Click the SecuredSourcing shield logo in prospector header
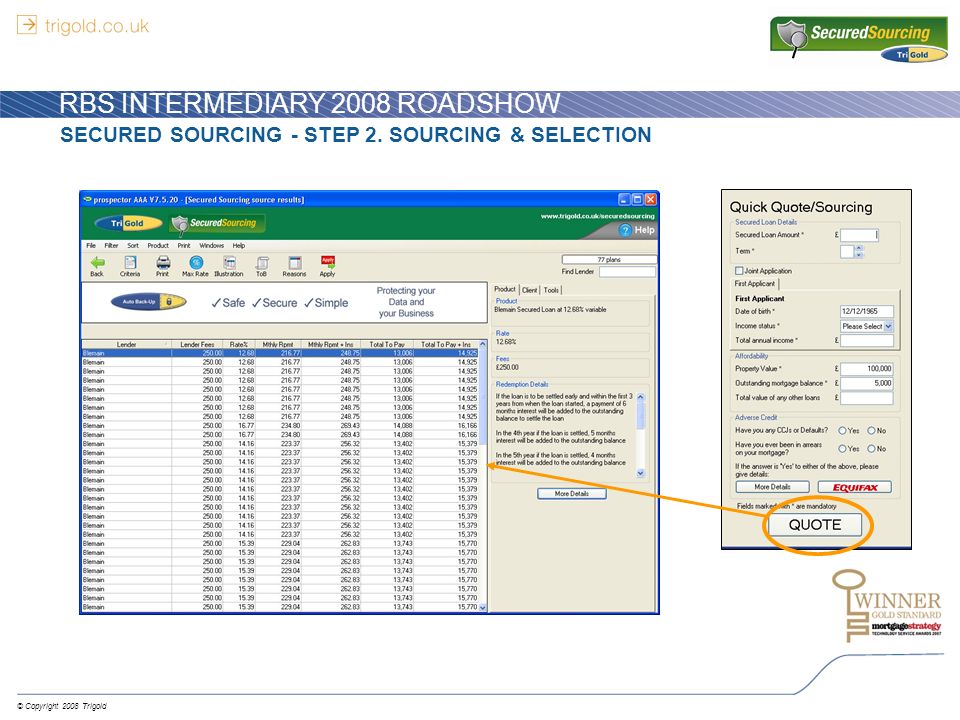Screen dimensions: 960x720 coord(217,223)
